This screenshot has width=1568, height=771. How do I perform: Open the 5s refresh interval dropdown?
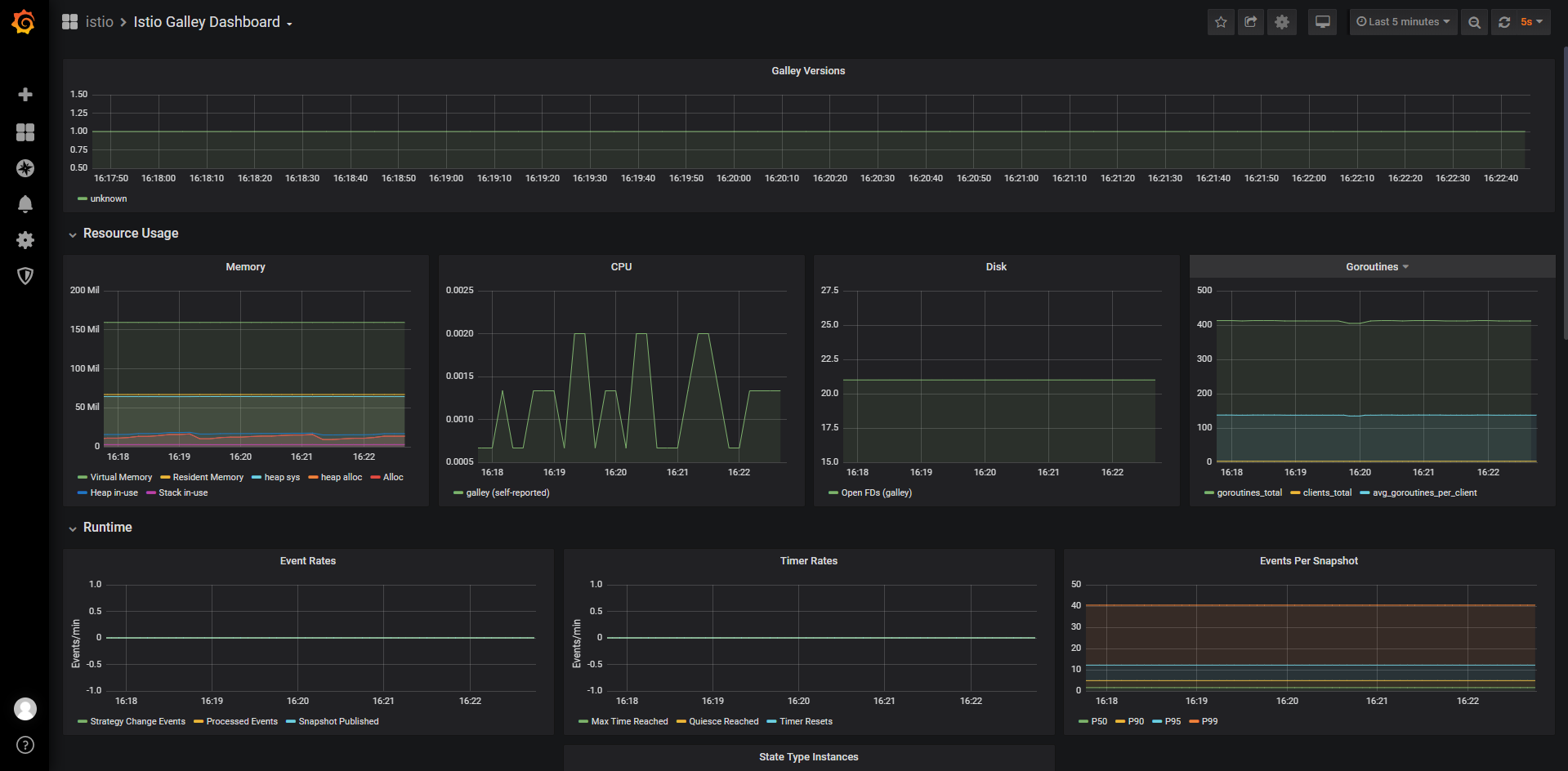click(1532, 22)
